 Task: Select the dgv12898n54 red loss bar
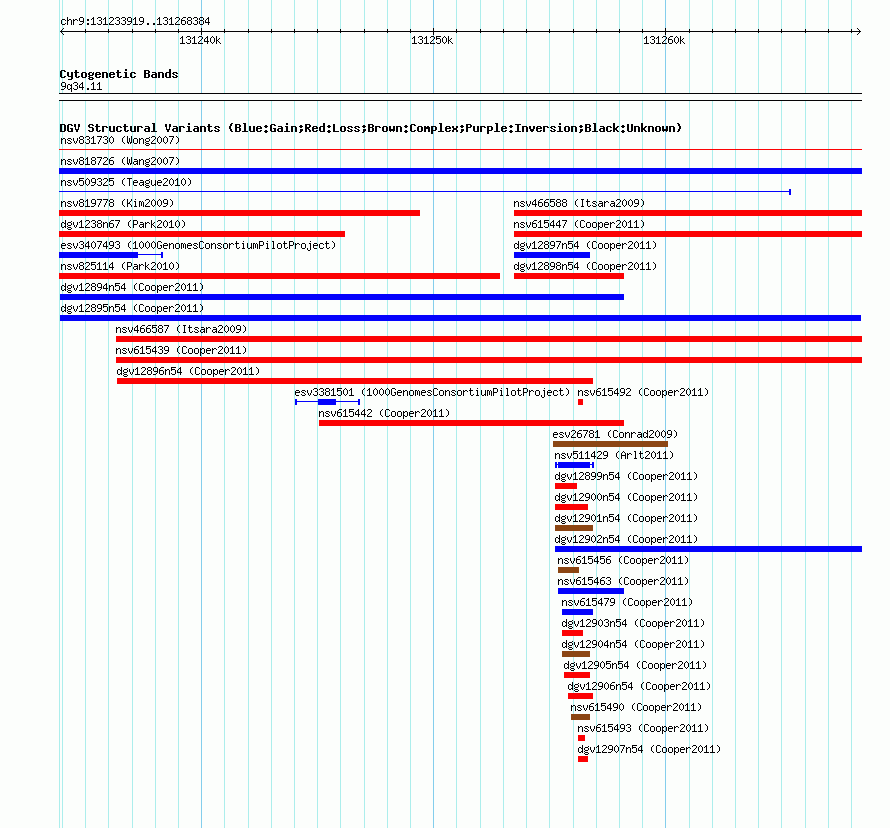[x=569, y=276]
